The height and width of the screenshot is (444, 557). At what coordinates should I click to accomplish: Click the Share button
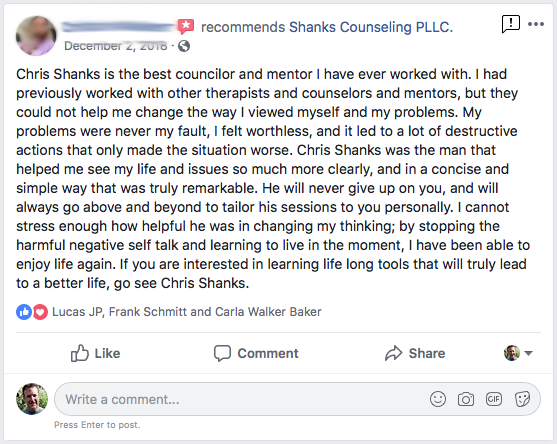[415, 353]
